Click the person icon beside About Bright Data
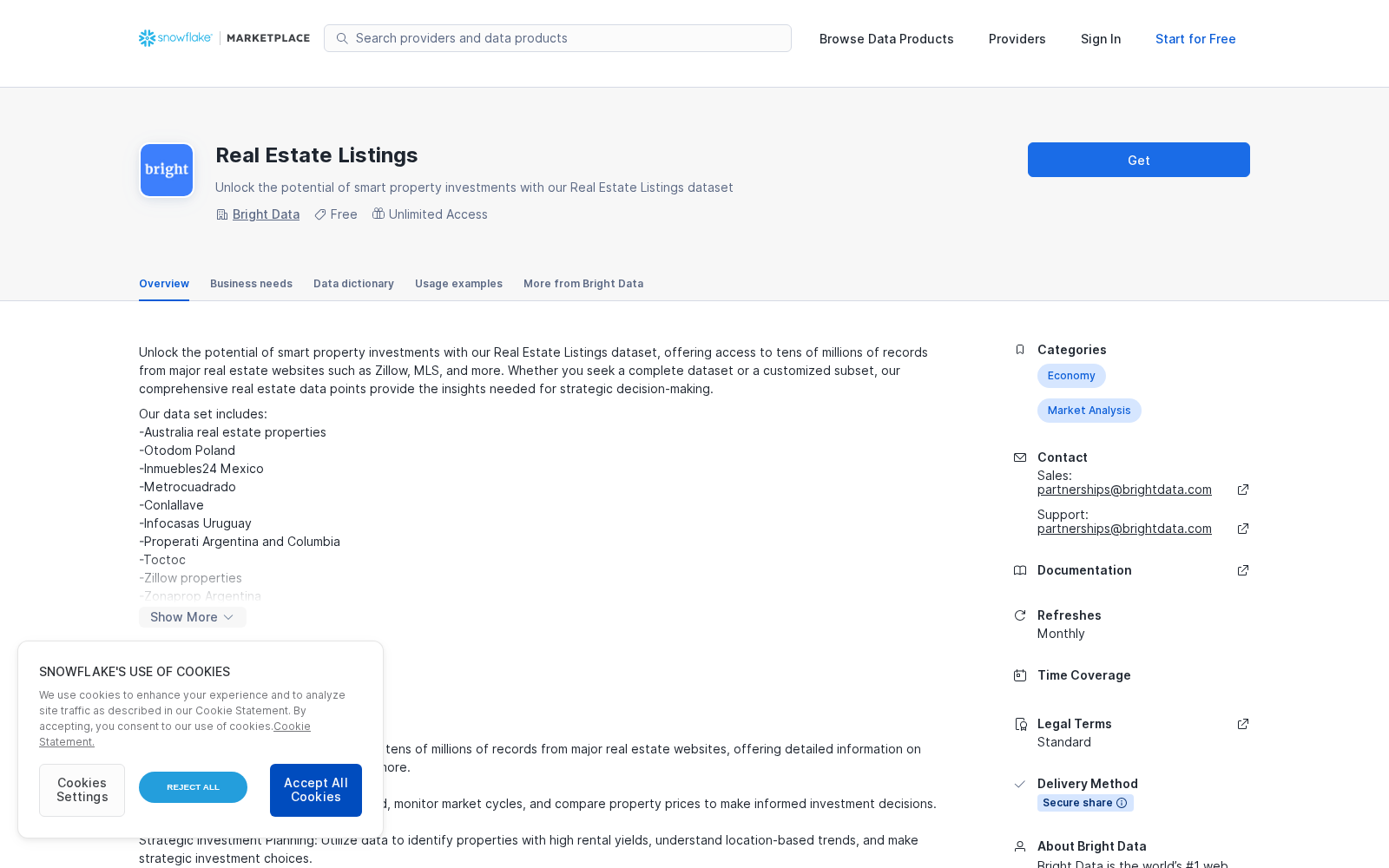The width and height of the screenshot is (1389, 868). (x=1020, y=846)
